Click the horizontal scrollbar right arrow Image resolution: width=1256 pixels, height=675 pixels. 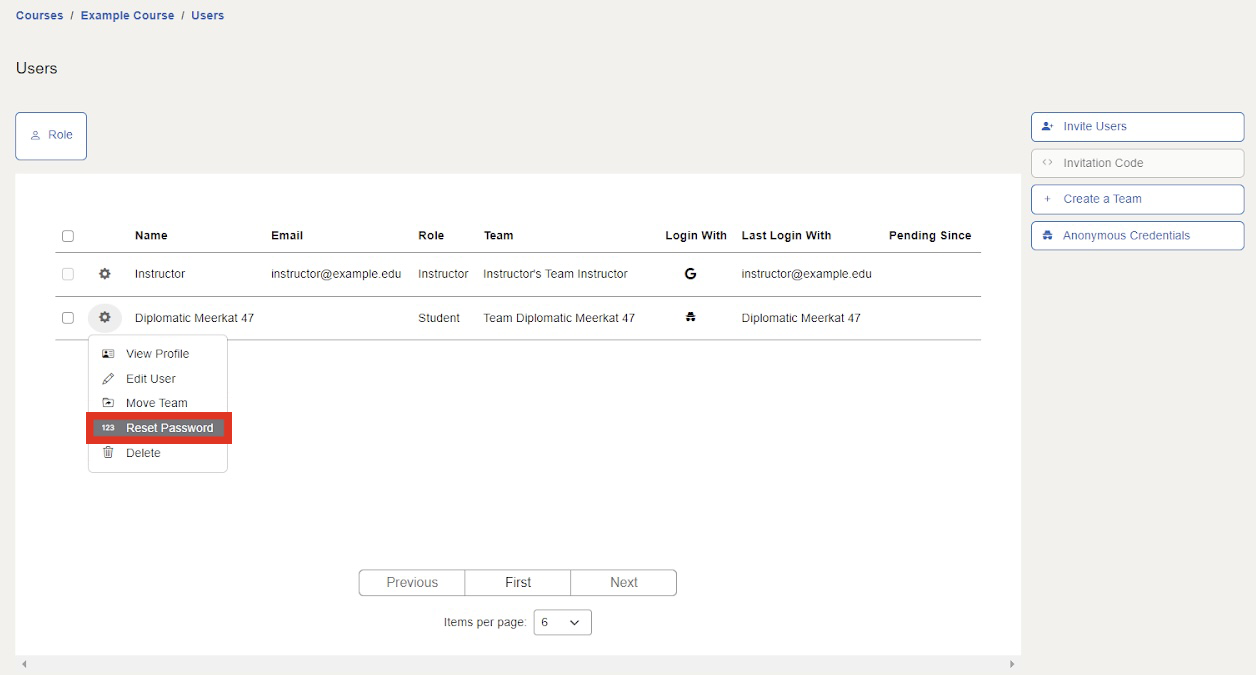[1012, 664]
